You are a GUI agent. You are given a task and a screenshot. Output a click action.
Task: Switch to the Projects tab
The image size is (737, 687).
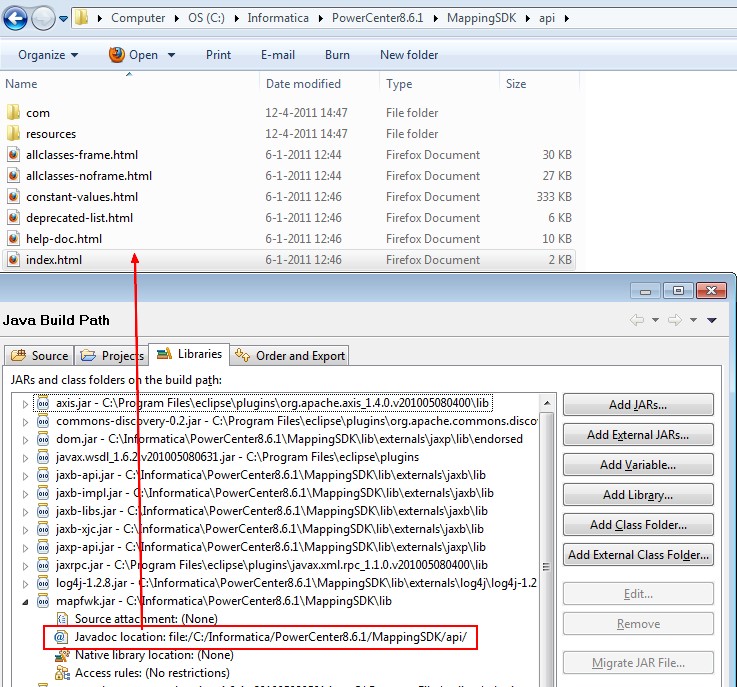tap(112, 355)
